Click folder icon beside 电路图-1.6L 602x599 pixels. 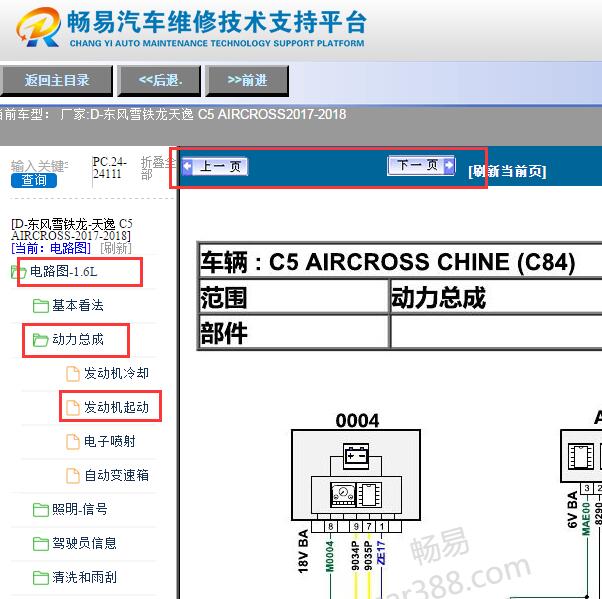[18, 272]
